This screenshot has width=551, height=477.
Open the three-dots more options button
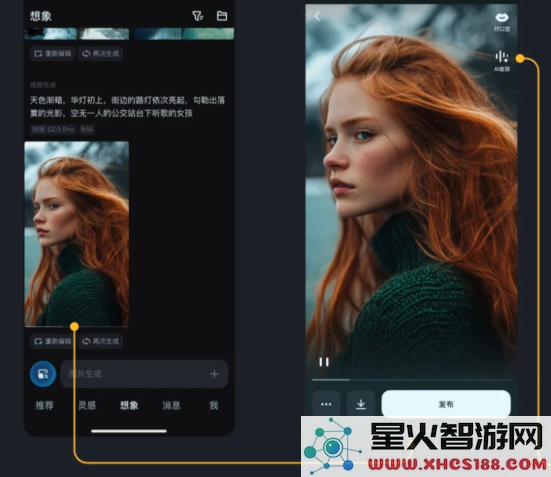click(x=326, y=404)
